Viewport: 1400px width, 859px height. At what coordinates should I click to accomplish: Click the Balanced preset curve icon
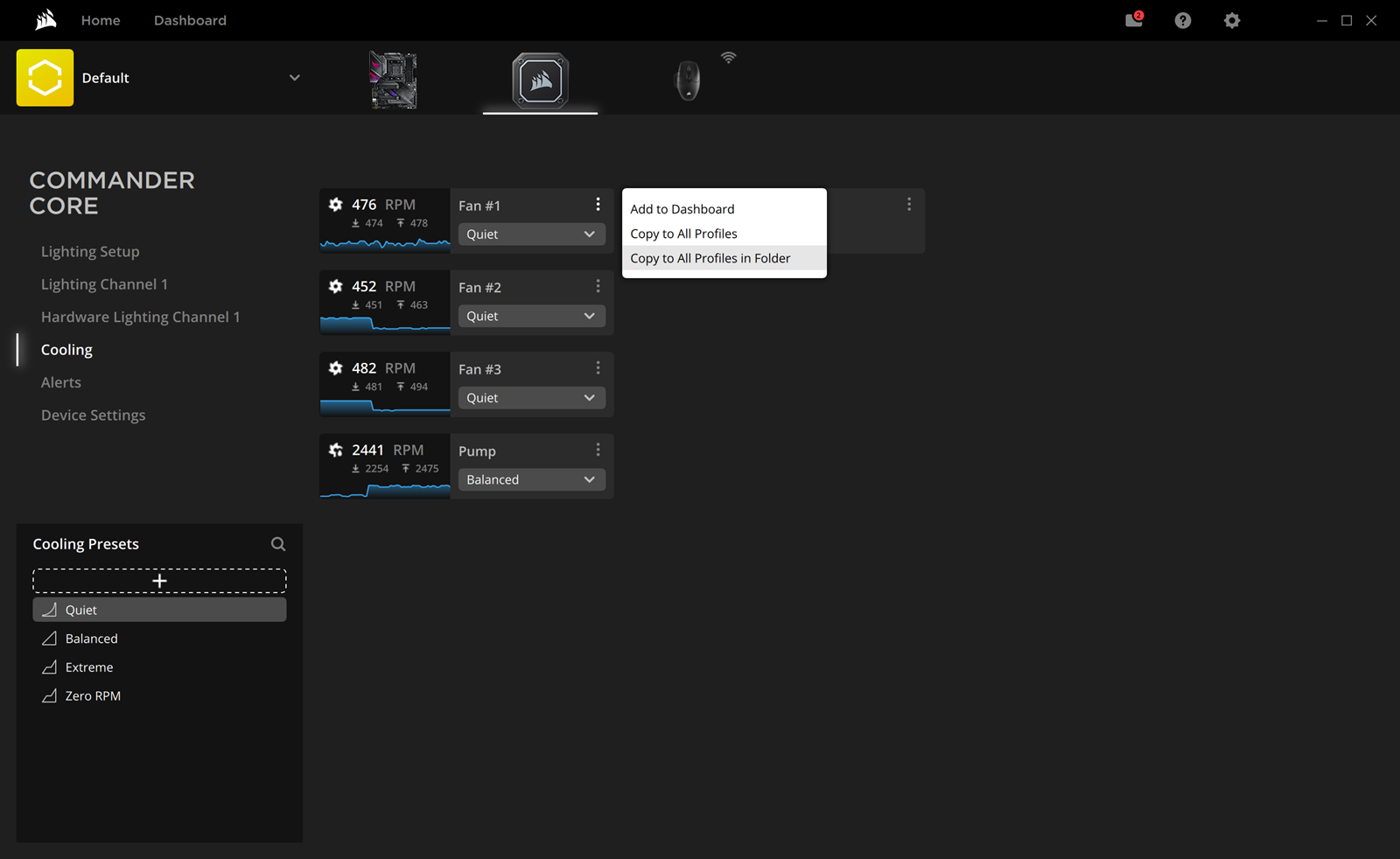coord(50,639)
